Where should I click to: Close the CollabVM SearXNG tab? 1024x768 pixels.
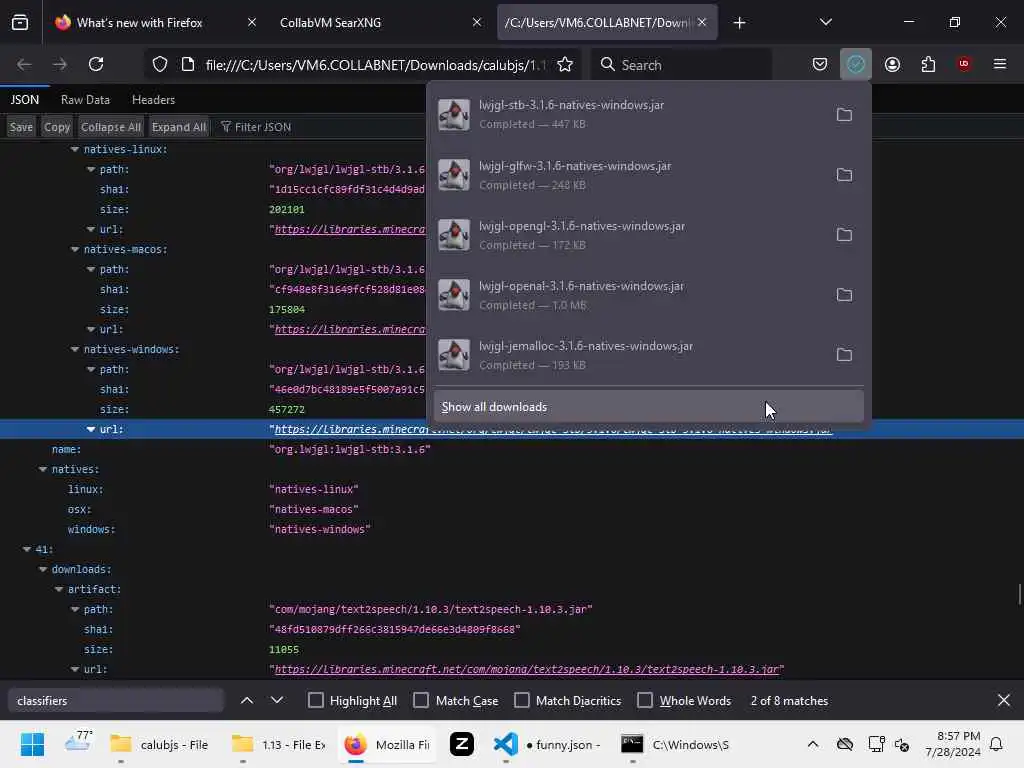[x=477, y=23]
